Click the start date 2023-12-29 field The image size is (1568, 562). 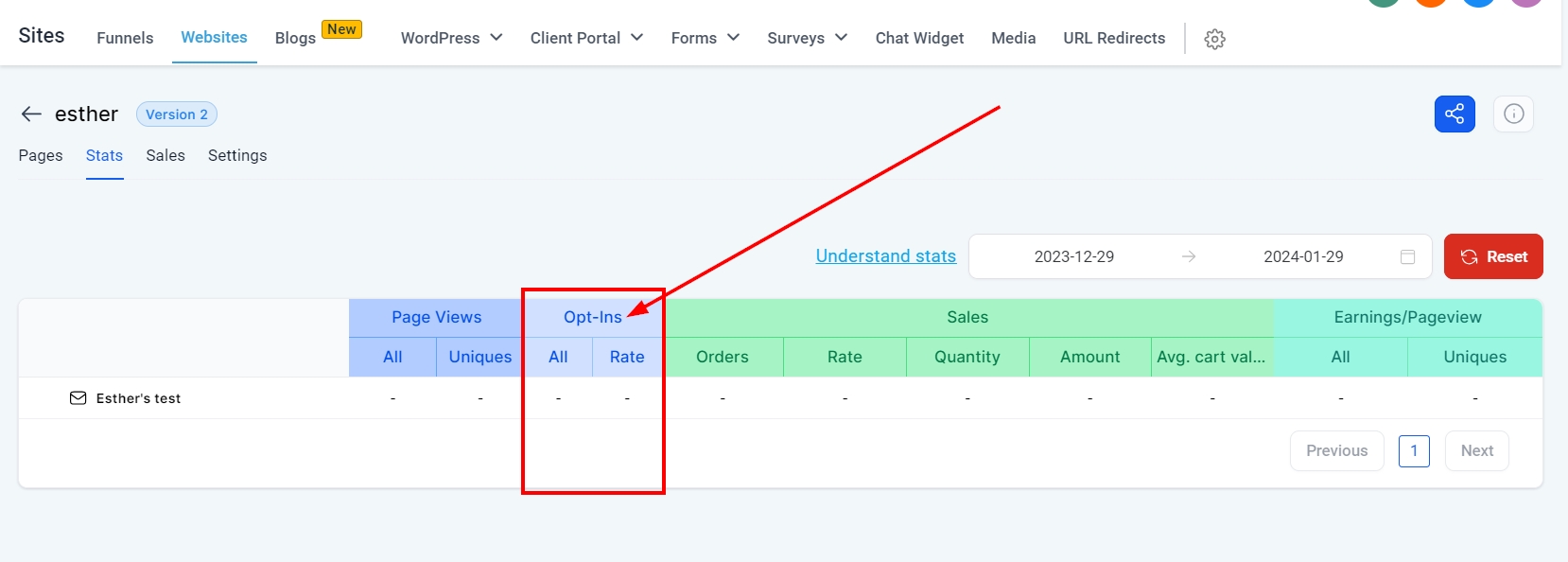(1073, 256)
